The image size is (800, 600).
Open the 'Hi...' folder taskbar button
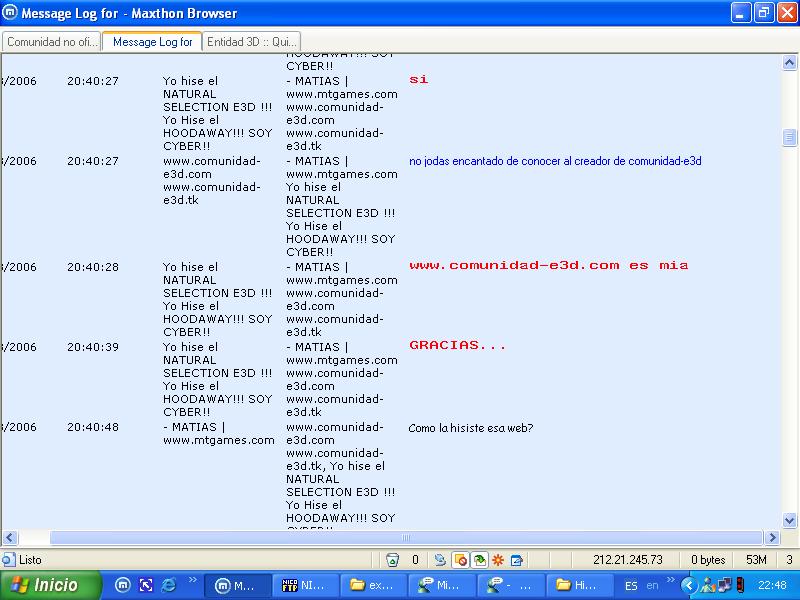click(x=579, y=585)
